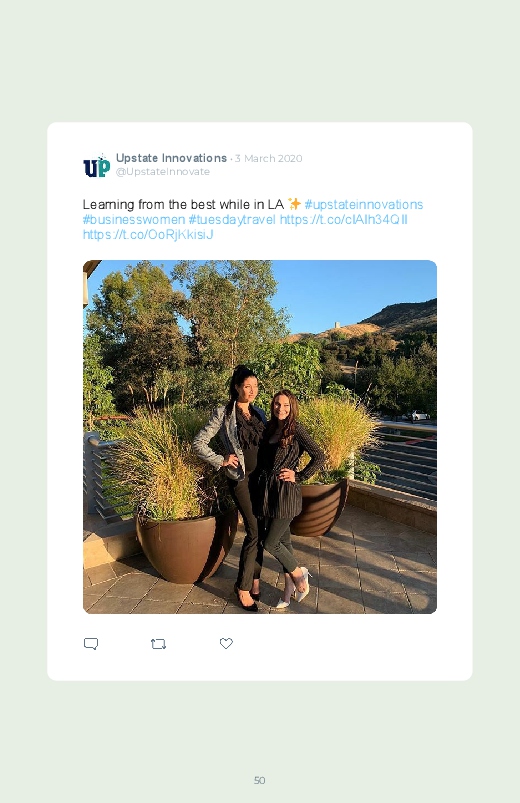Click the large brown planter beside gray blazer
Screen dimensions: 520x803
tap(185, 546)
